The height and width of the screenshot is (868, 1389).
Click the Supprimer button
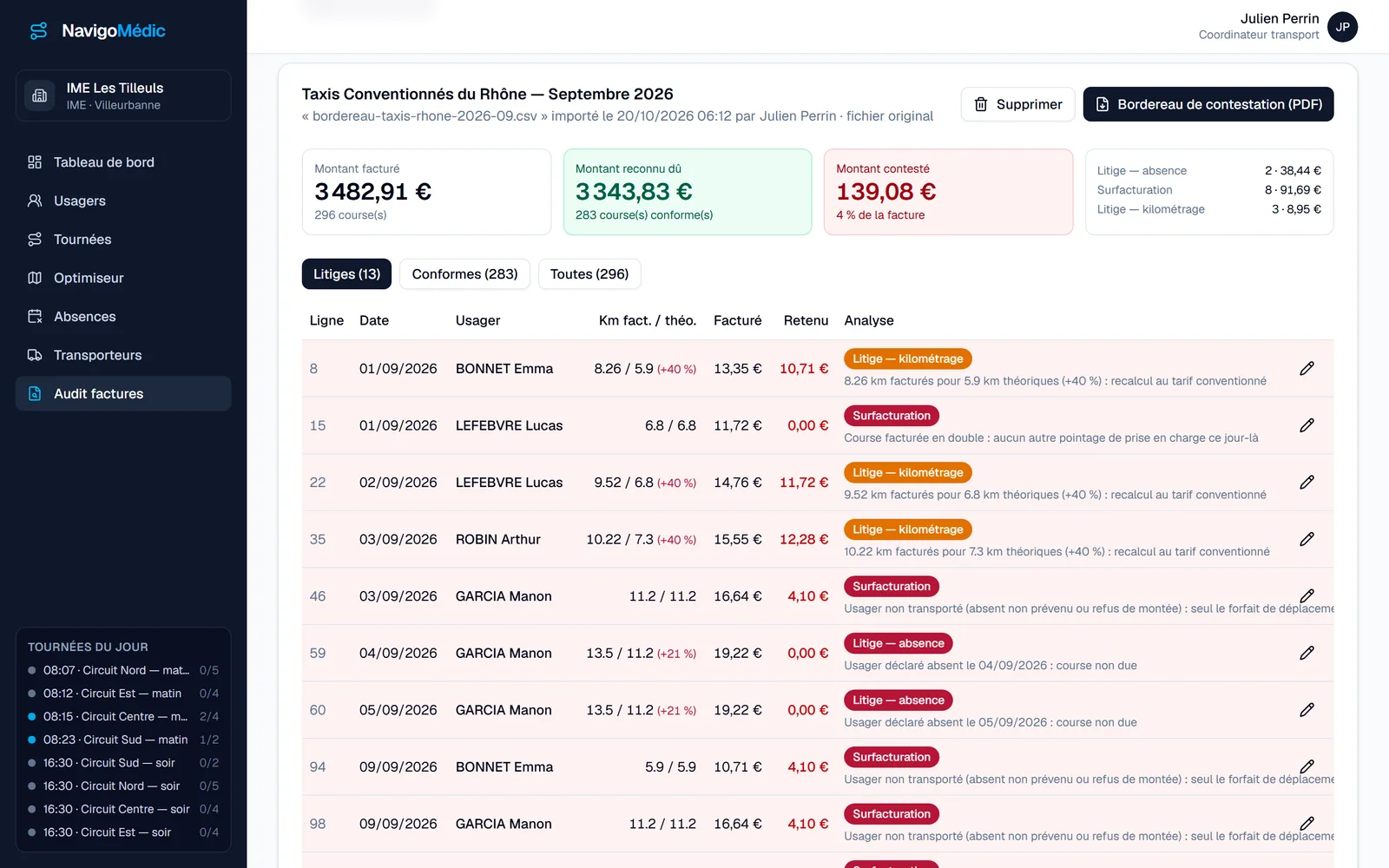(1017, 104)
